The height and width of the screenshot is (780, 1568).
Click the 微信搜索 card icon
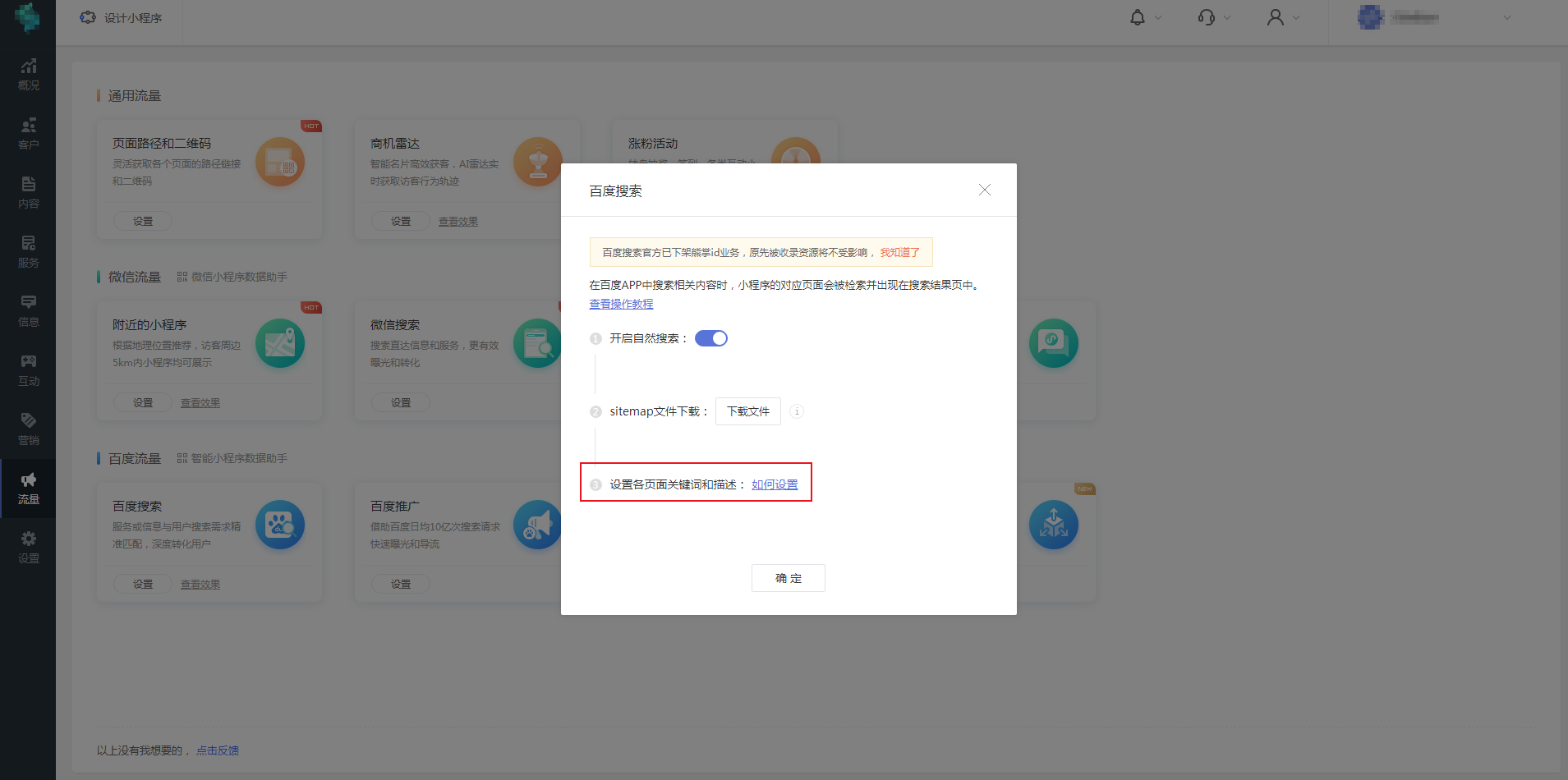point(537,343)
